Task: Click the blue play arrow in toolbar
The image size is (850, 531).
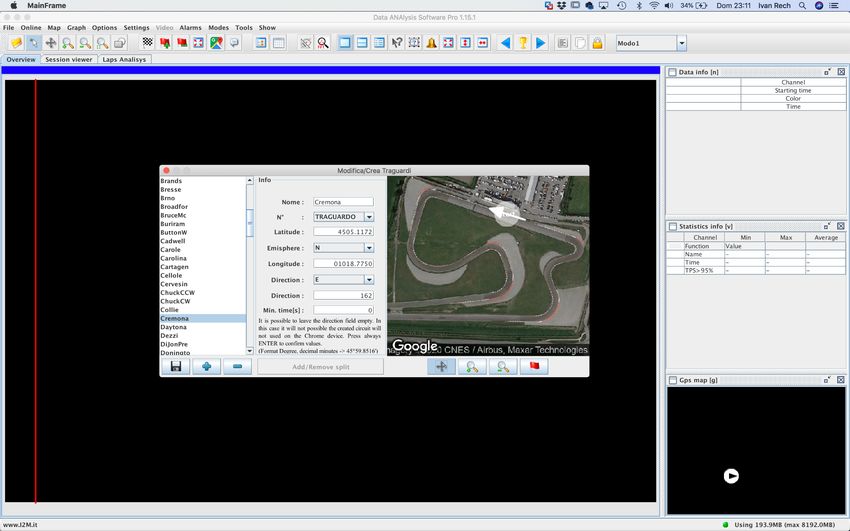Action: (540, 43)
